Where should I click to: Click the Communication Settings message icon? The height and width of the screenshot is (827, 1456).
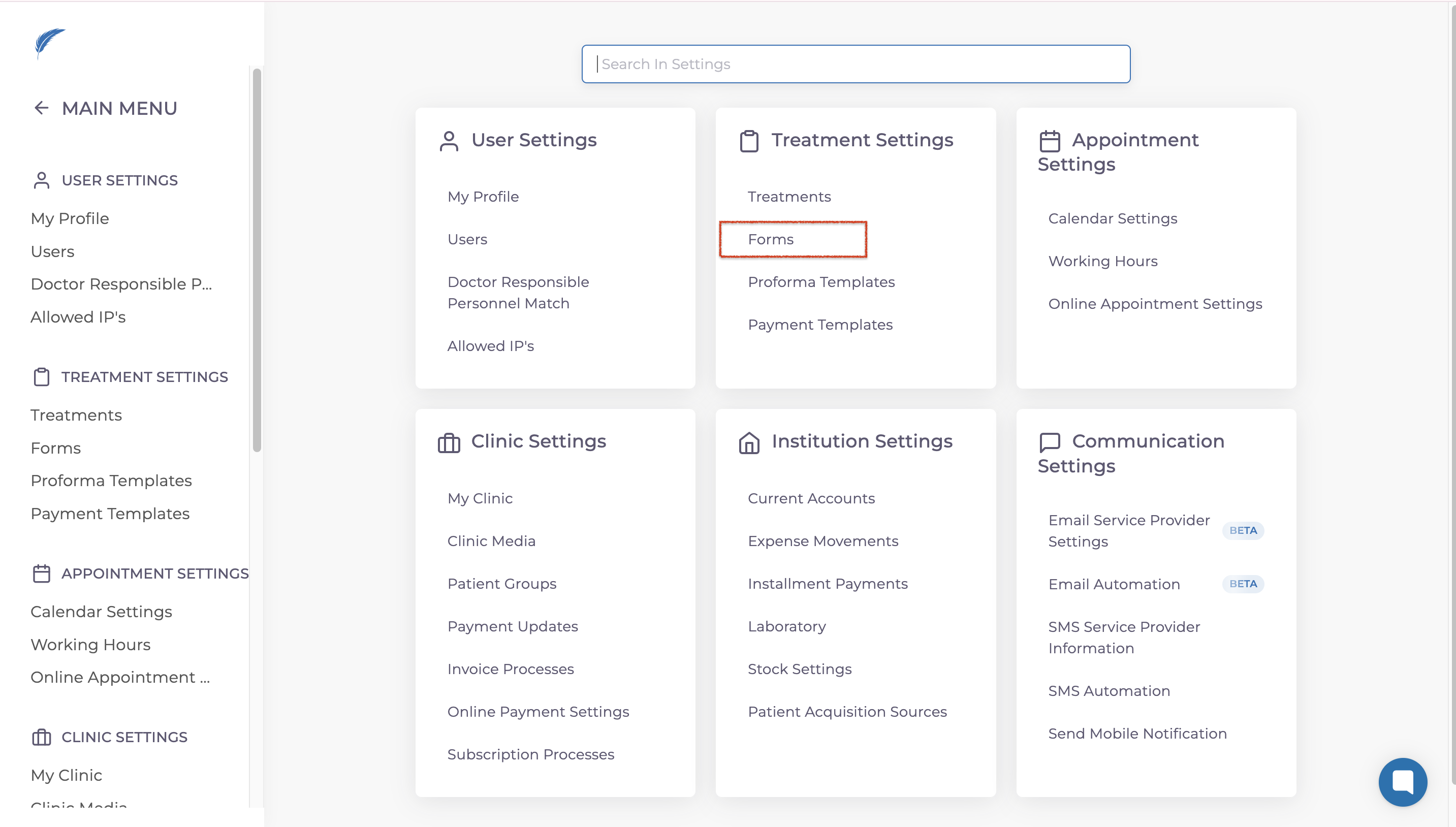[1050, 442]
